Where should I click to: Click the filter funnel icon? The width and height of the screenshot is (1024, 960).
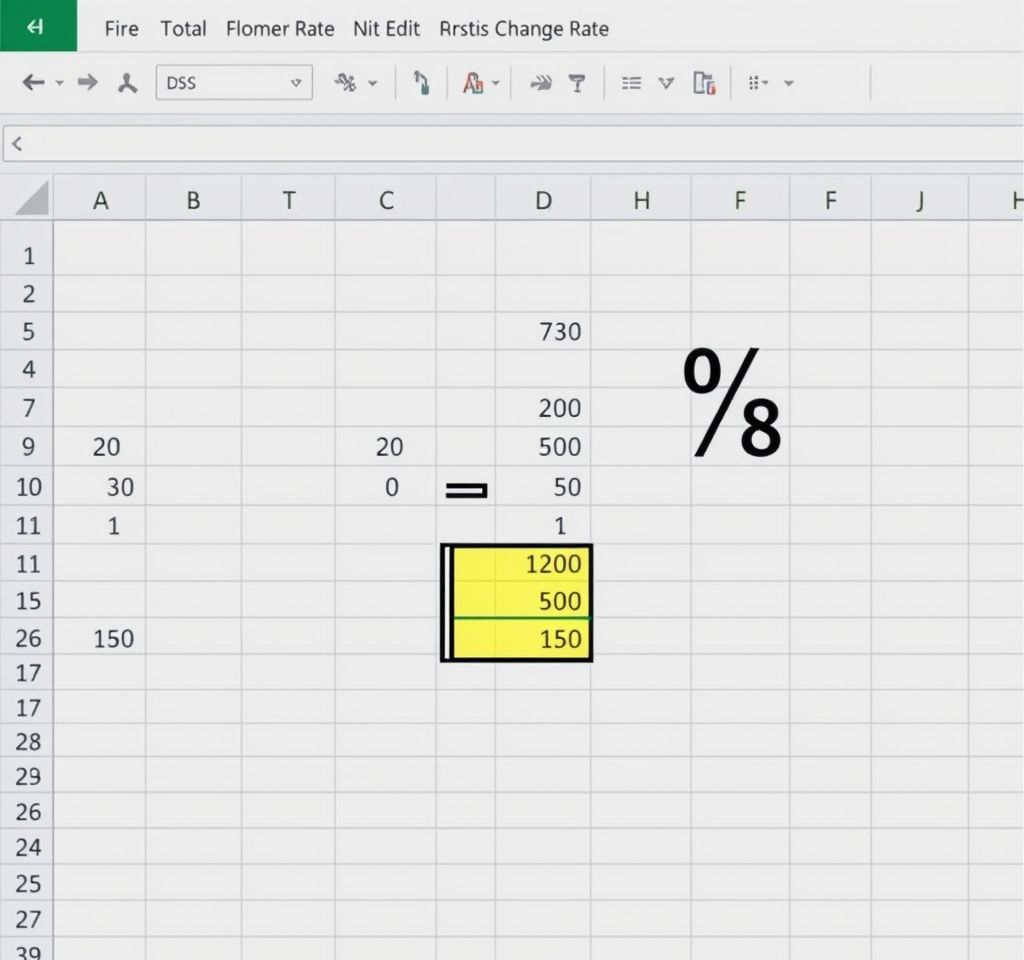(577, 83)
